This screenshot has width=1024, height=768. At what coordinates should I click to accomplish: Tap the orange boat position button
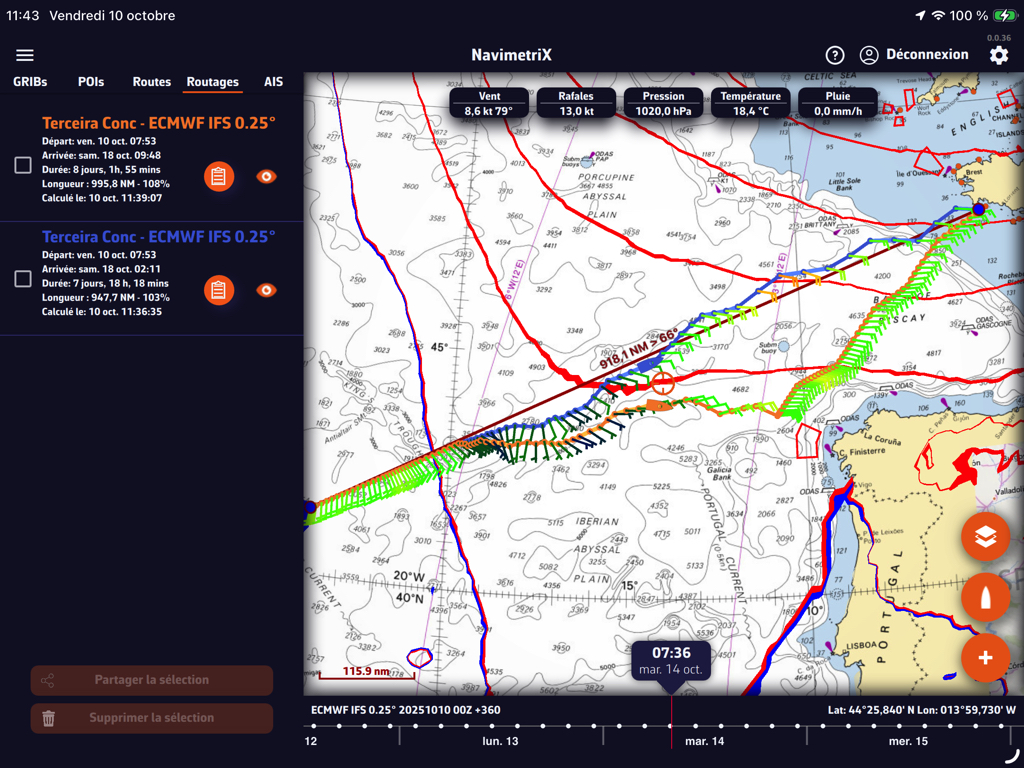click(985, 598)
